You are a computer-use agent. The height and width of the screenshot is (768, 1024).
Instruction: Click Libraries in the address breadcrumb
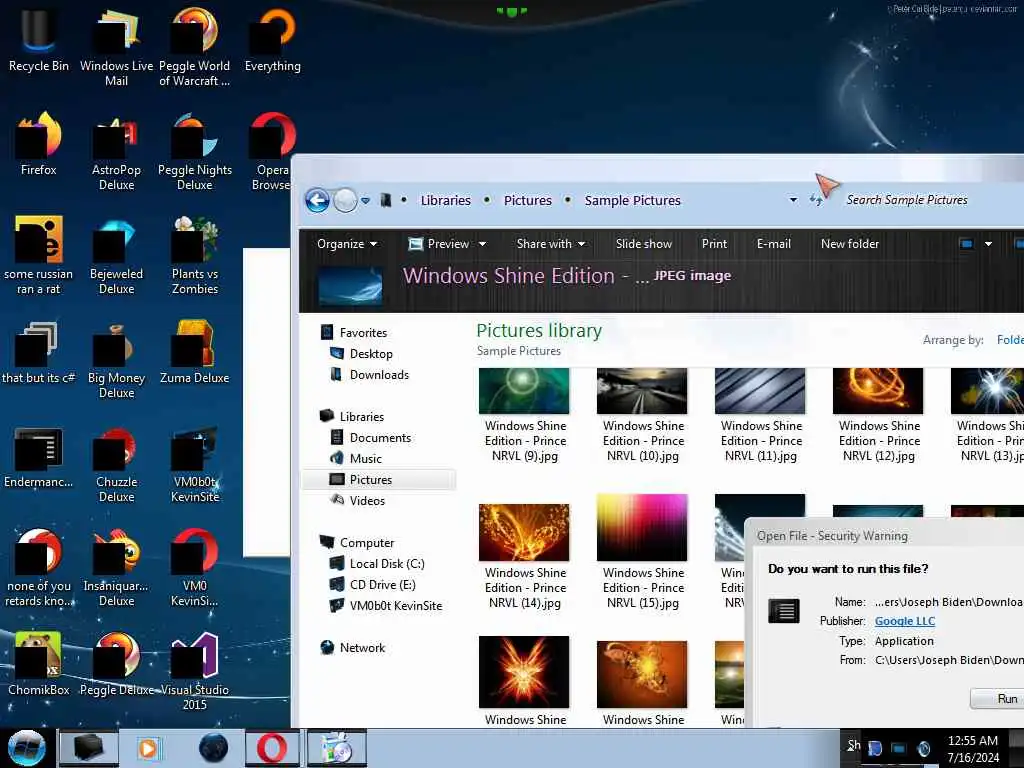(445, 200)
